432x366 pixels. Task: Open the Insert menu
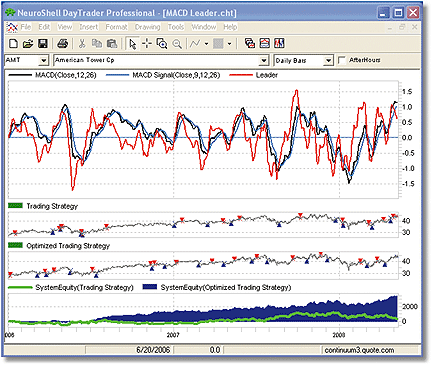89,27
